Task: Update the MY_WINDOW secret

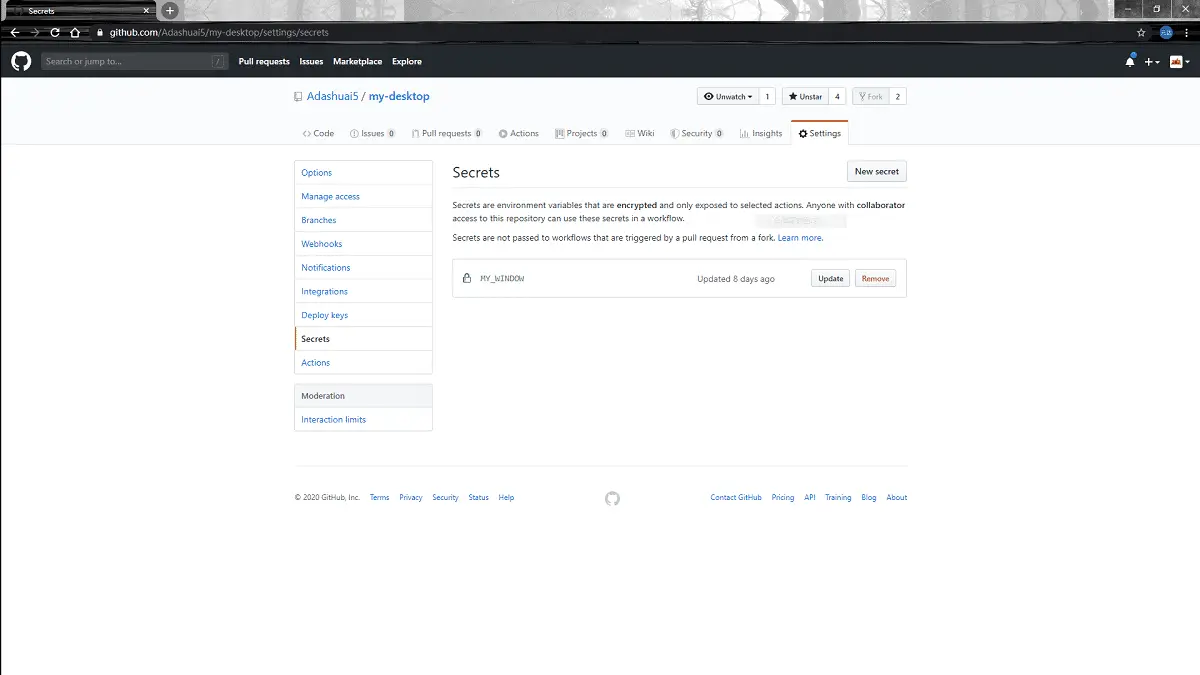Action: 831,279
